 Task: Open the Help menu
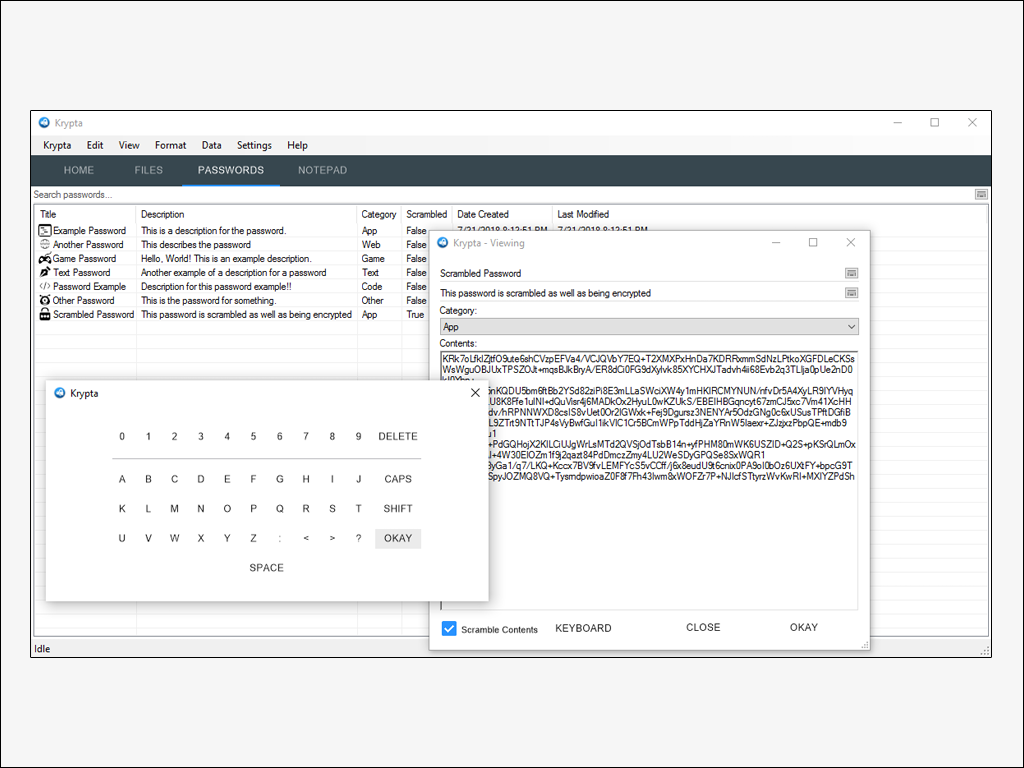pos(297,145)
